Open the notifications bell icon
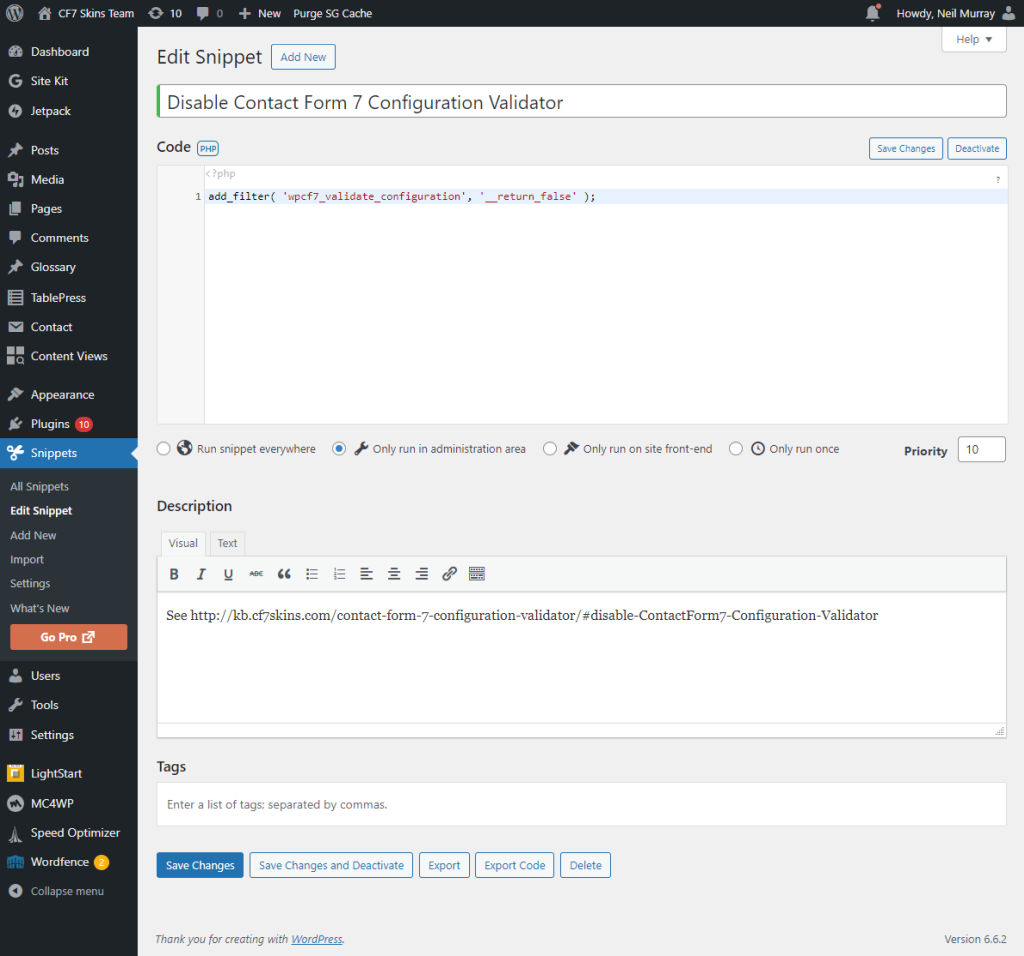Image resolution: width=1024 pixels, height=956 pixels. click(873, 13)
